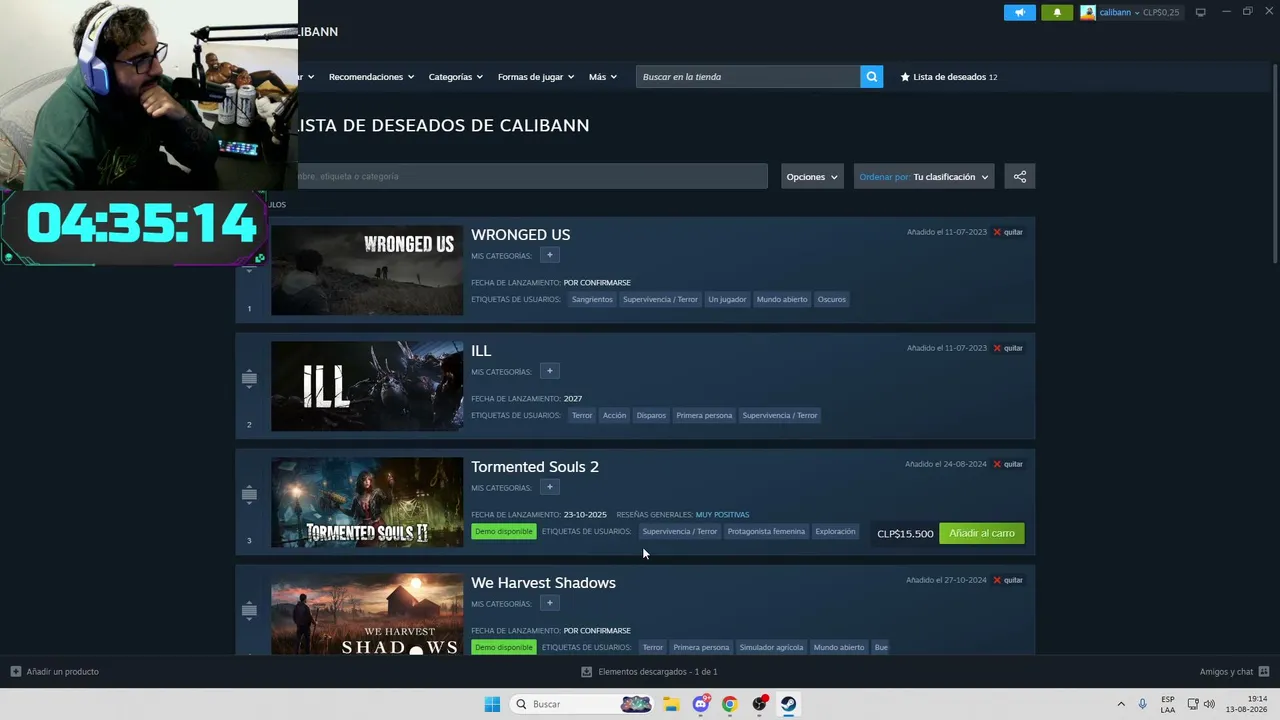Select the 'Simulador agrícola' tag
1280x720 pixels.
[x=771, y=647]
